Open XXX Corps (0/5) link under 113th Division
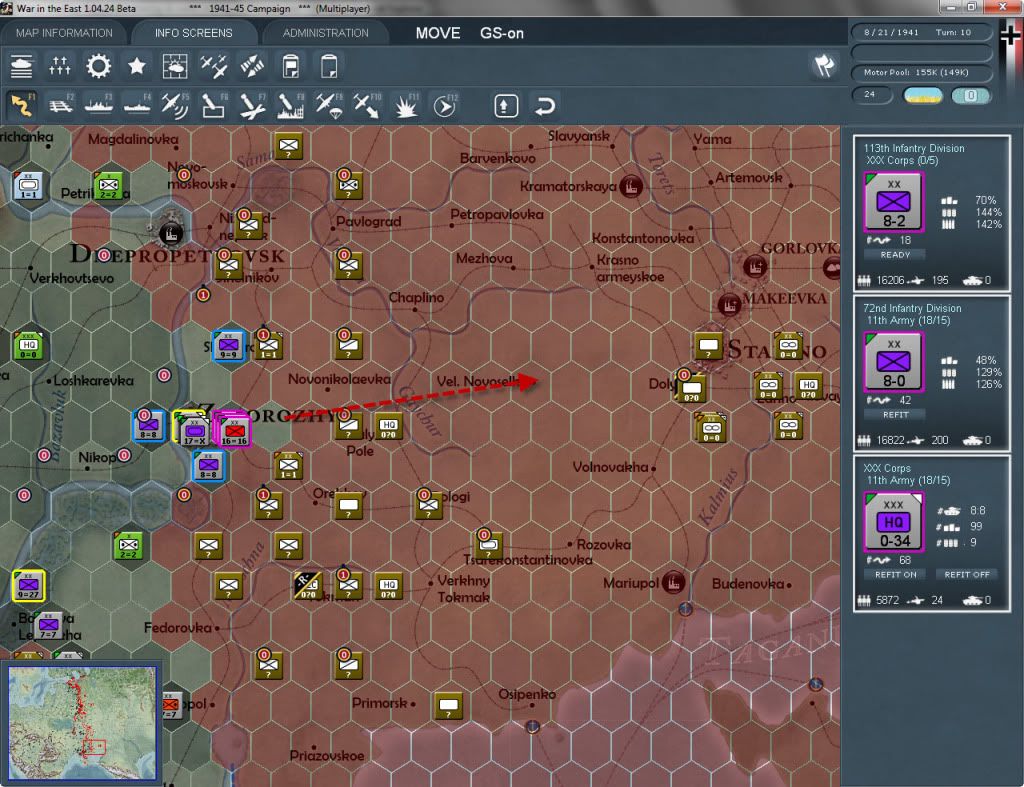 (902, 161)
